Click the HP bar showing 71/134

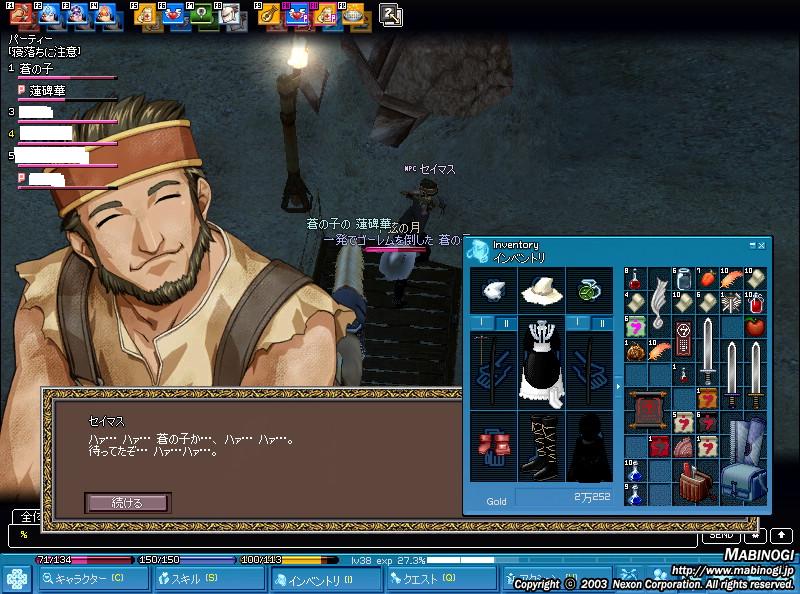tap(85, 560)
